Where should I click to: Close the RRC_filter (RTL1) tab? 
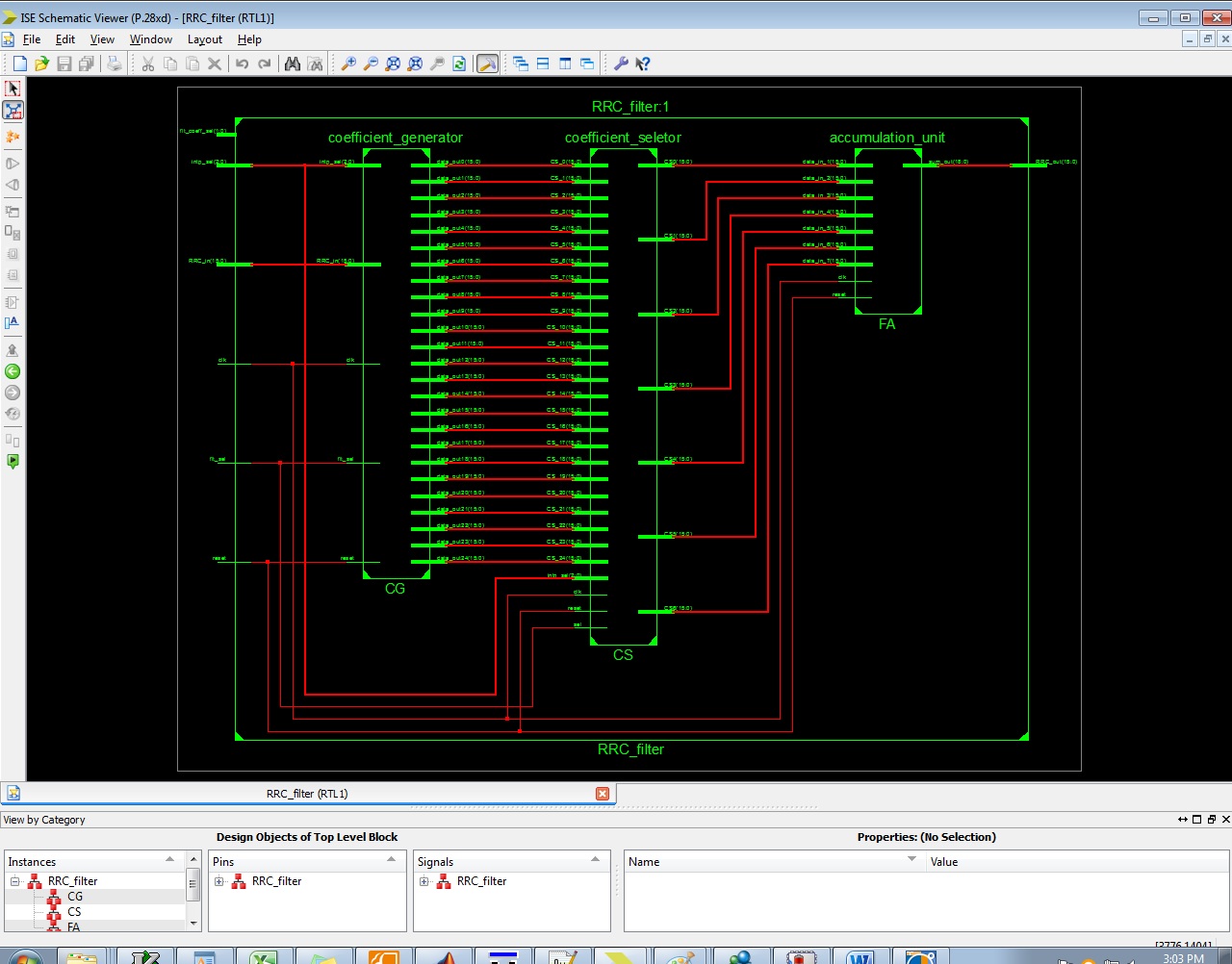(603, 794)
